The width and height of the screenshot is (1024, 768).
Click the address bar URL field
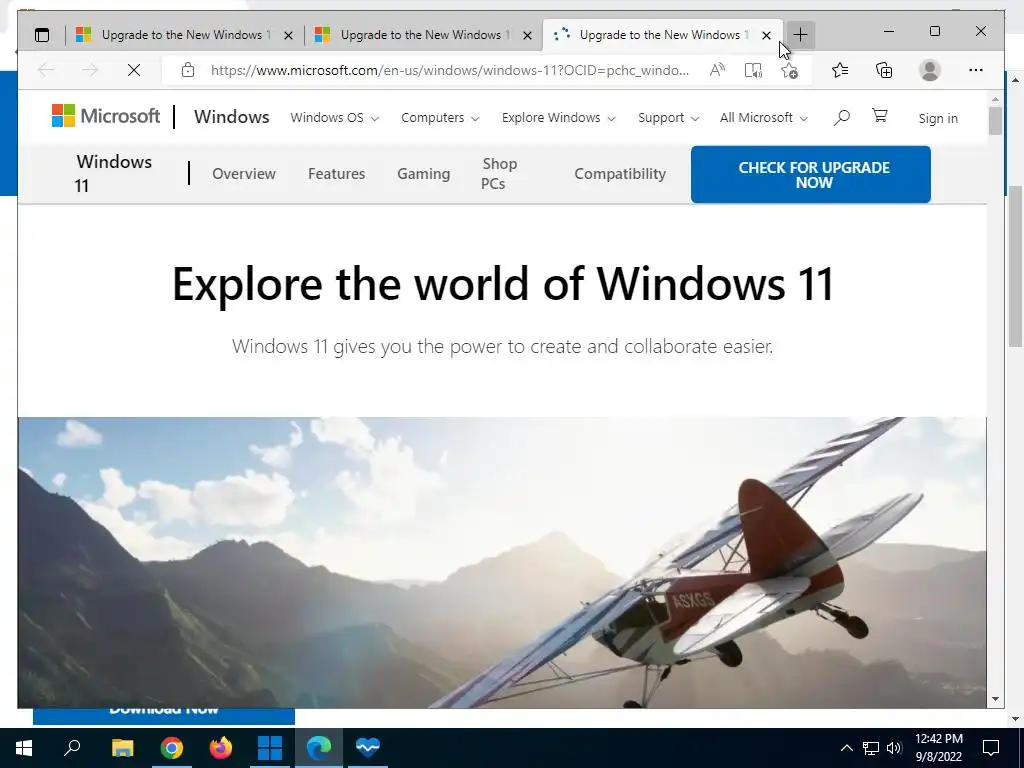tap(449, 70)
